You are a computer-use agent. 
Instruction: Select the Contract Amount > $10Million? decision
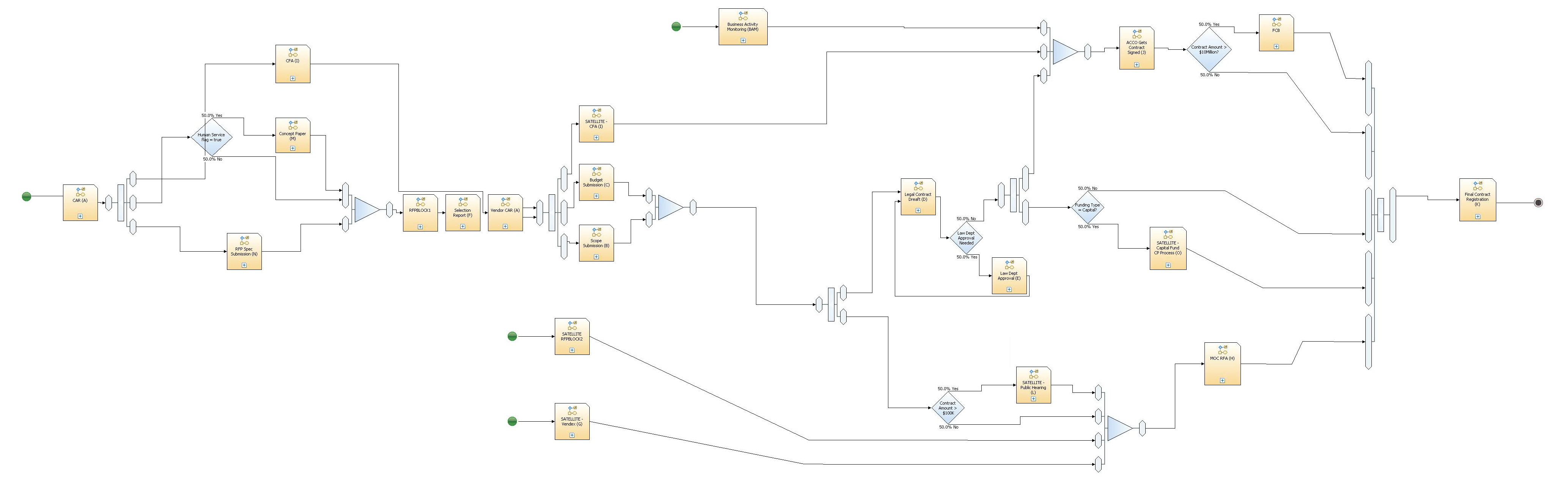point(1209,50)
